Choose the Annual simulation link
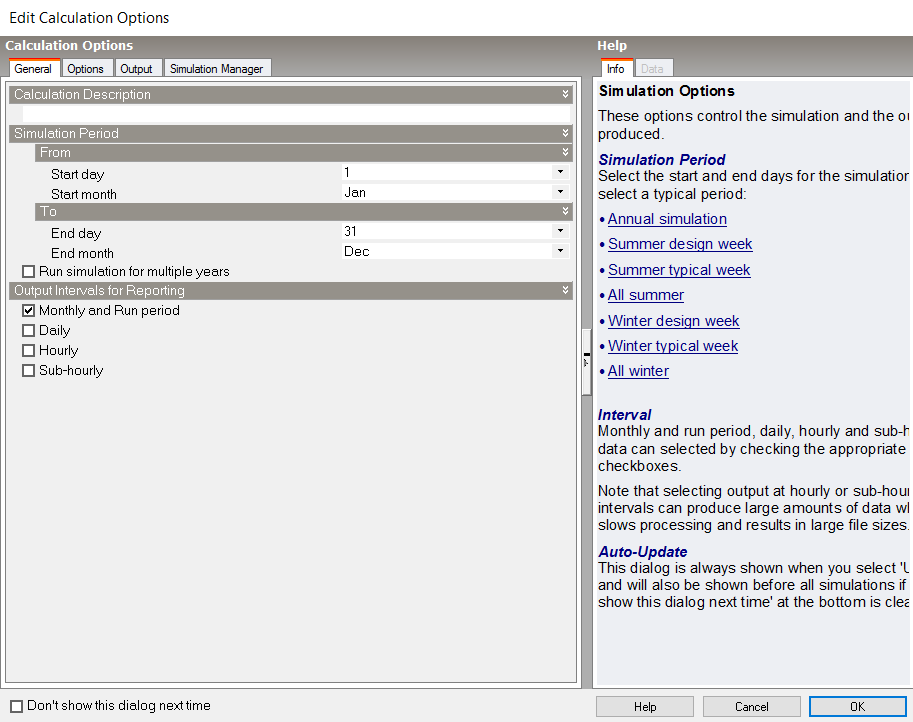Image resolution: width=913 pixels, height=722 pixels. pos(667,220)
